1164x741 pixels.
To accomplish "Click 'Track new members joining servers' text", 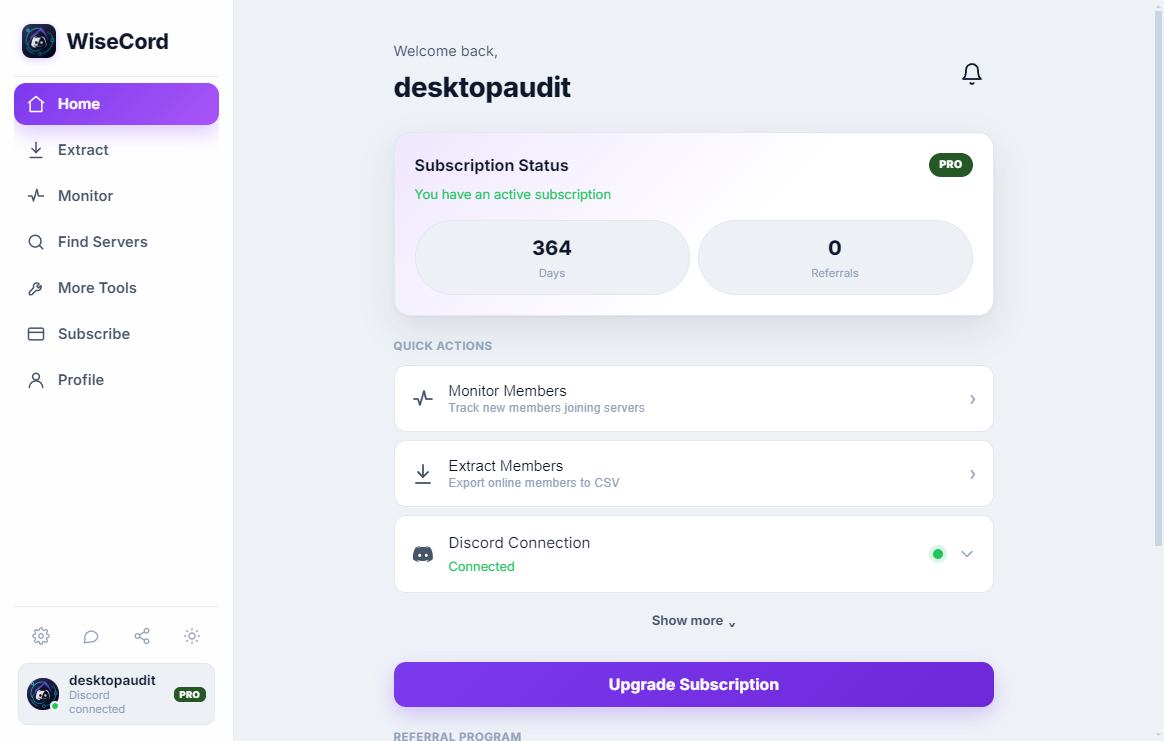I will [546, 408].
